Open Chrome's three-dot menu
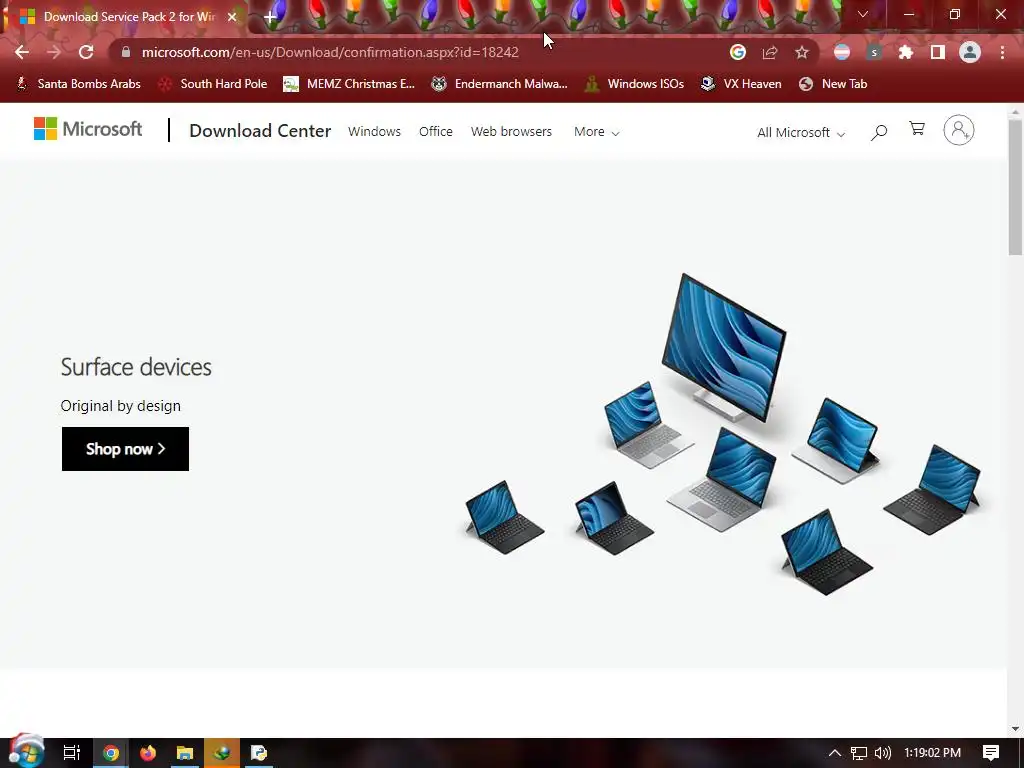 pyautogui.click(x=1002, y=52)
